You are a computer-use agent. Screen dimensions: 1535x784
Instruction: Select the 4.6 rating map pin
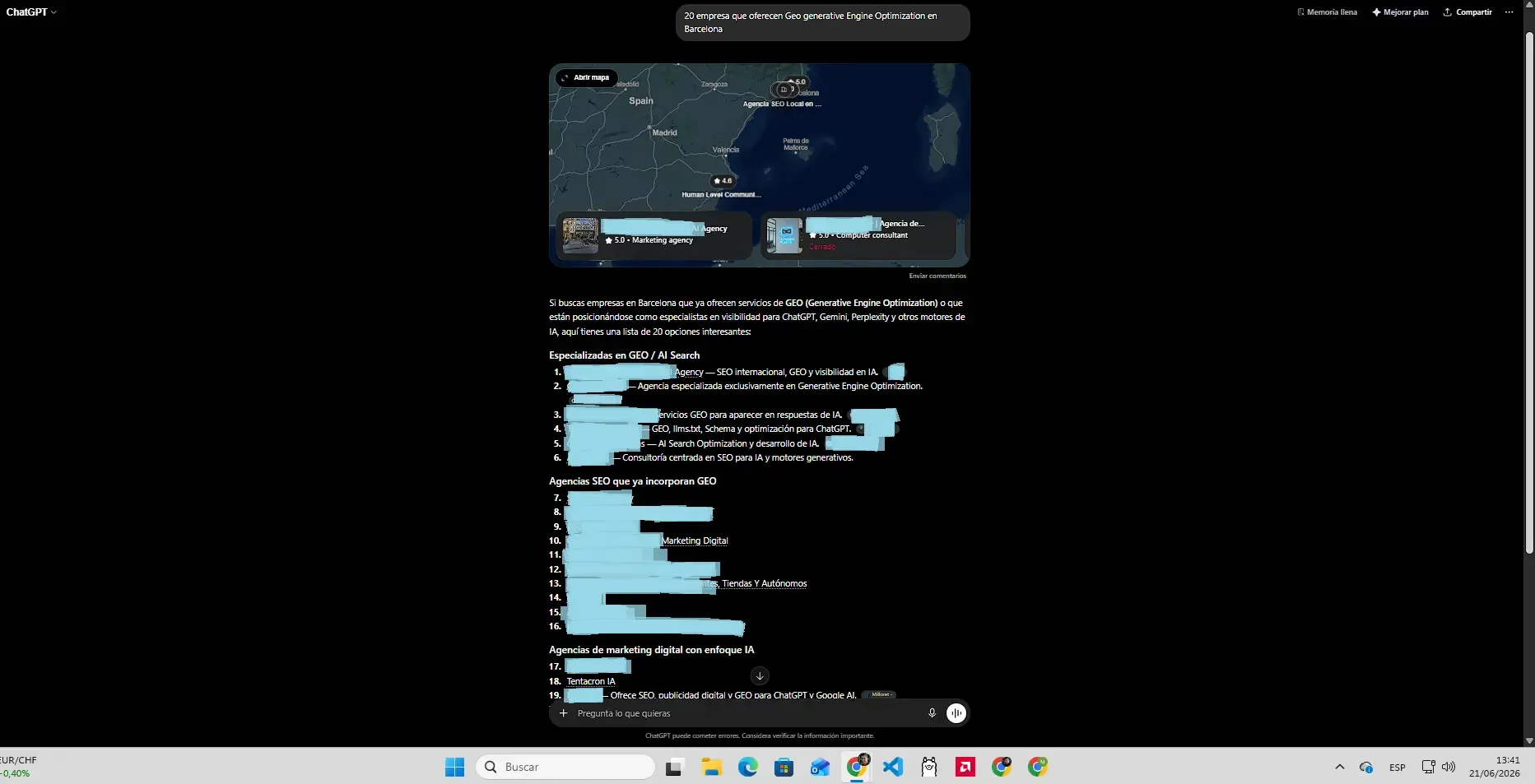[x=722, y=180]
